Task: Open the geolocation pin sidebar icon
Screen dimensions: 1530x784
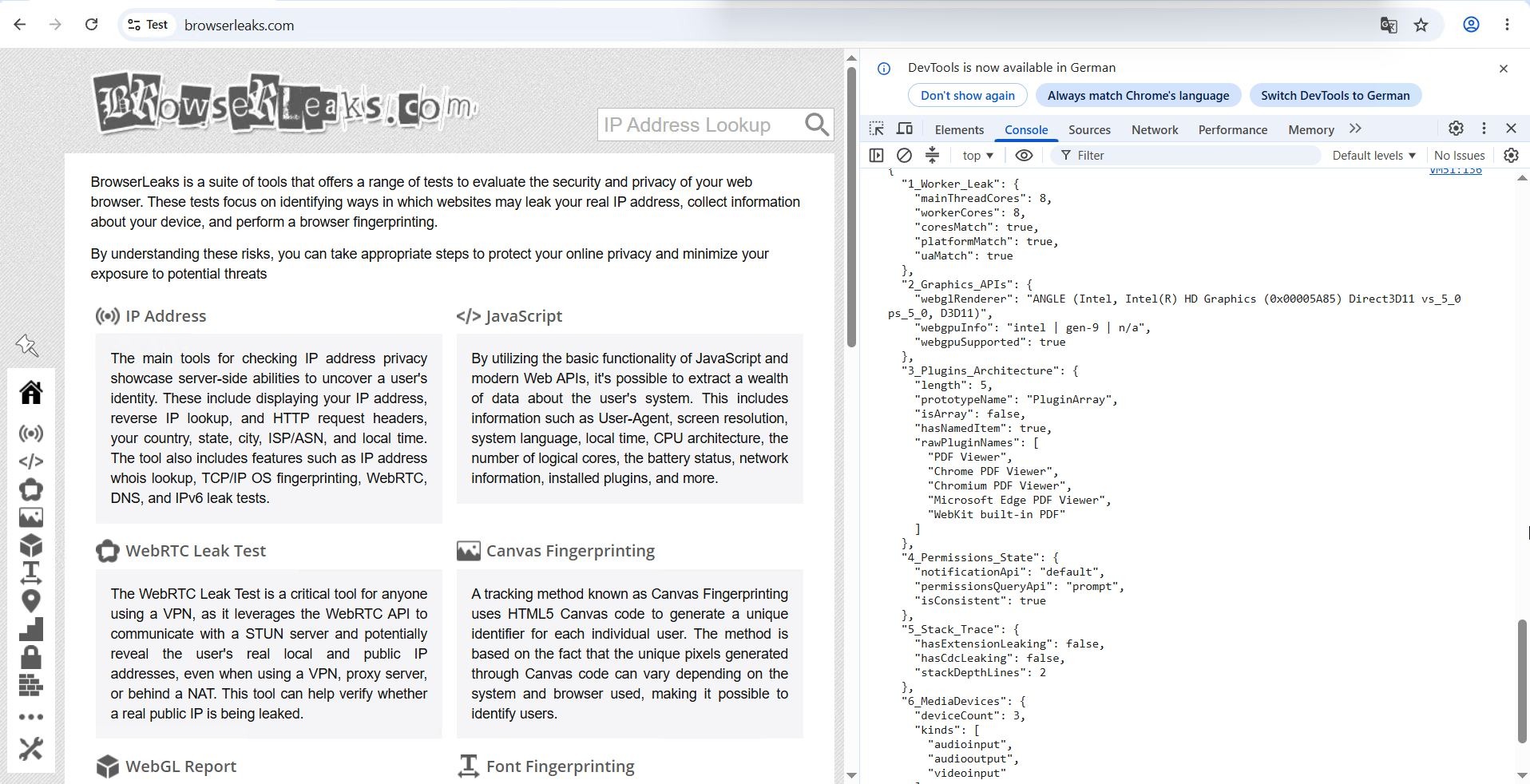Action: tap(31, 600)
